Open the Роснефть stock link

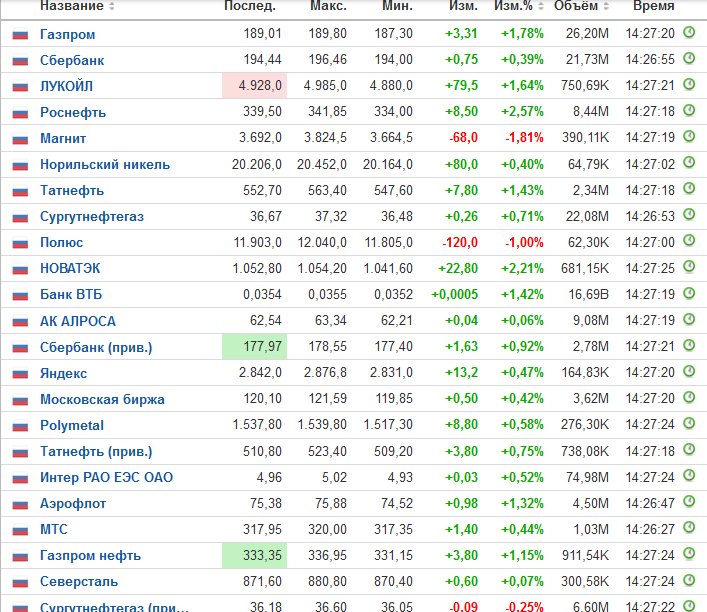pos(73,112)
